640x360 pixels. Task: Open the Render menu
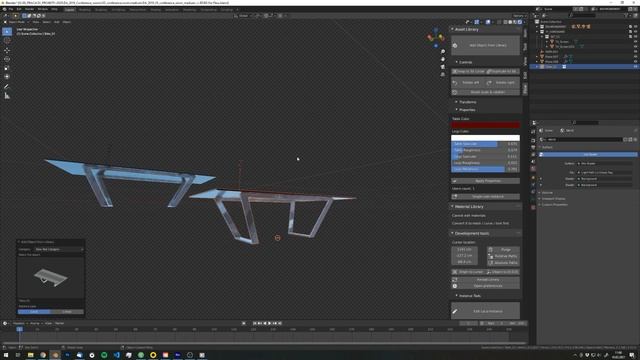tap(29, 9)
